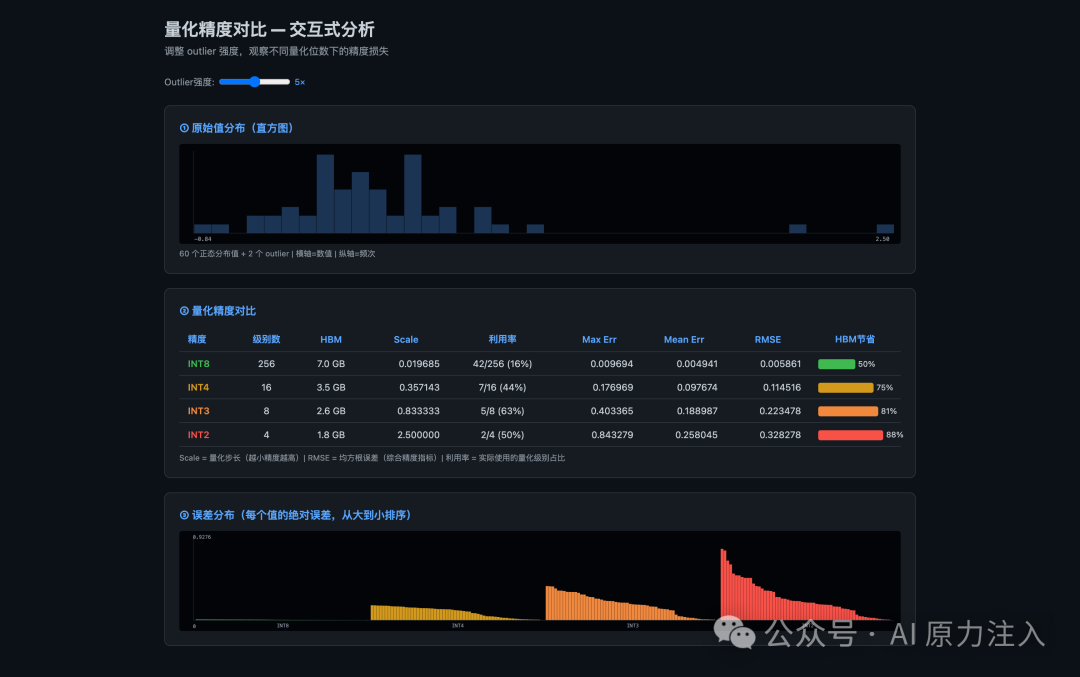Select the INT4 row label
The height and width of the screenshot is (677, 1080).
coord(198,388)
